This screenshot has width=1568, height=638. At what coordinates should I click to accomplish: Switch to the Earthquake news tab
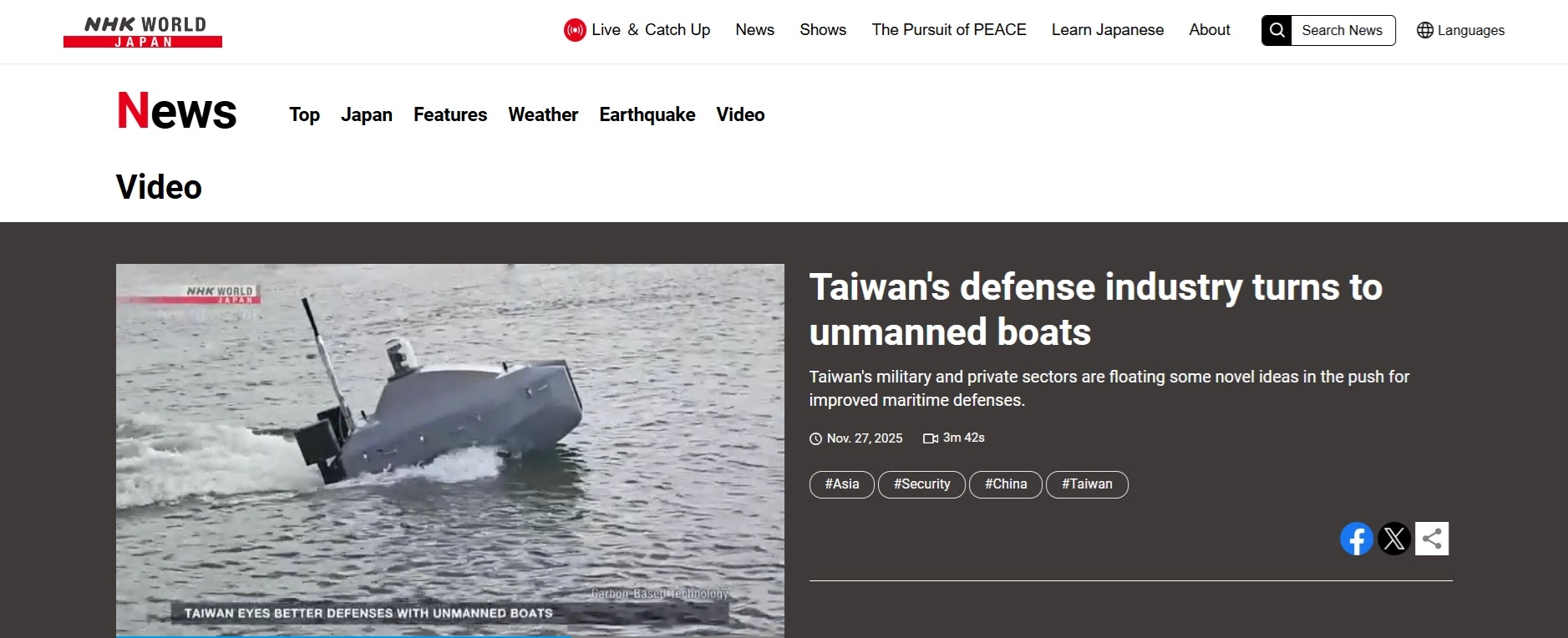(647, 114)
